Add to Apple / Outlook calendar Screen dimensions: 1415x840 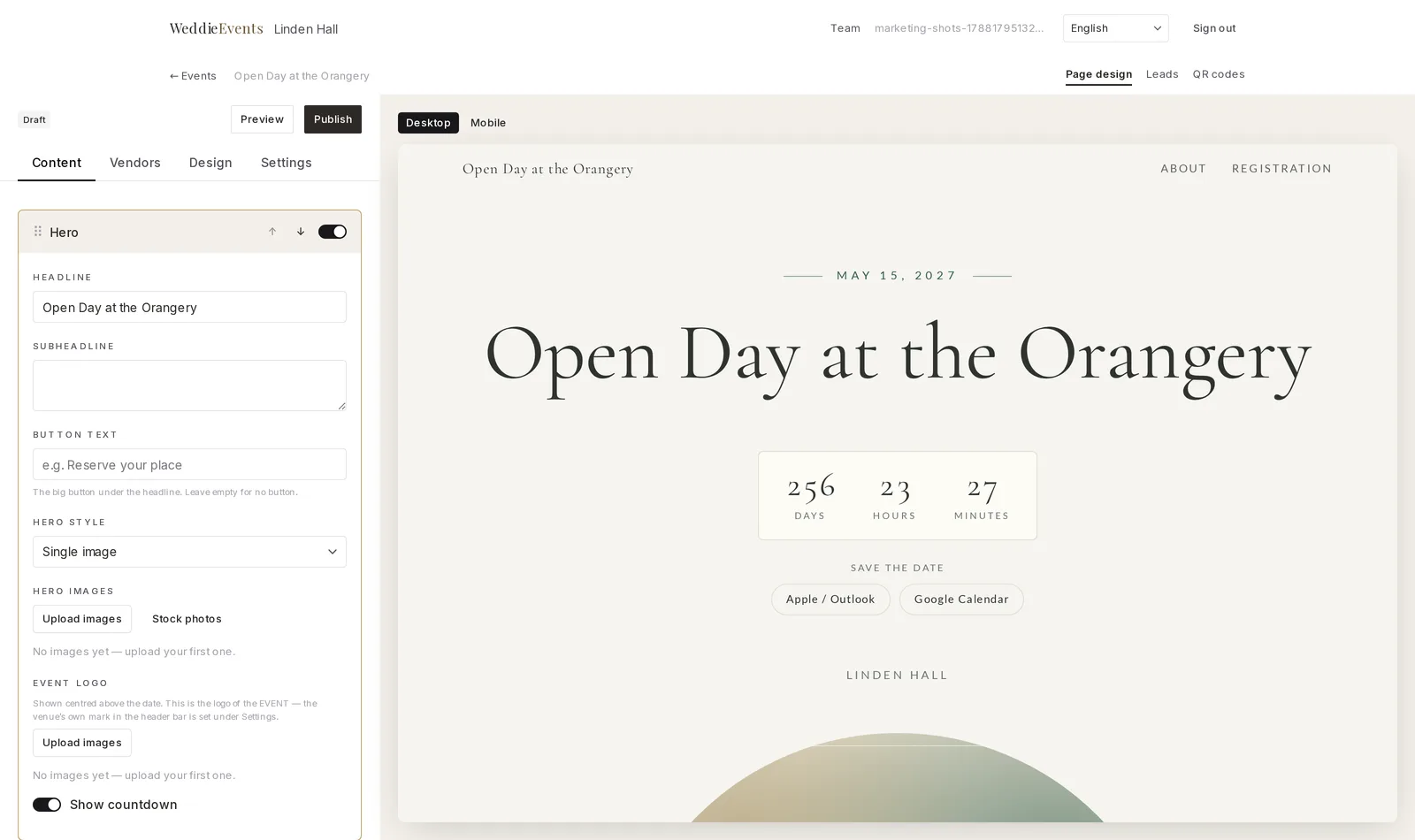click(830, 599)
